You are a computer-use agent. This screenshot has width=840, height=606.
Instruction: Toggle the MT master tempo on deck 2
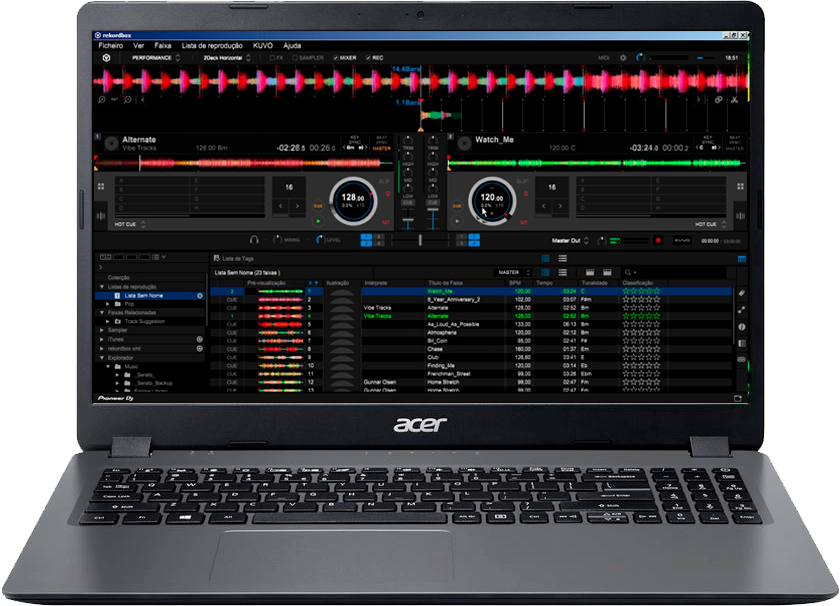coord(524,222)
